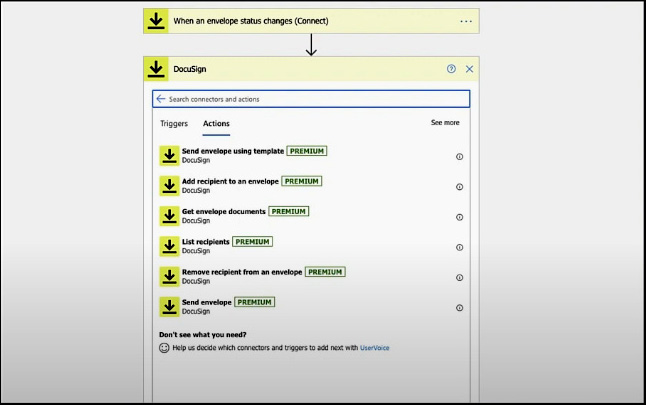646x405 pixels.
Task: Choose the List recipients action
Action: 206,242
